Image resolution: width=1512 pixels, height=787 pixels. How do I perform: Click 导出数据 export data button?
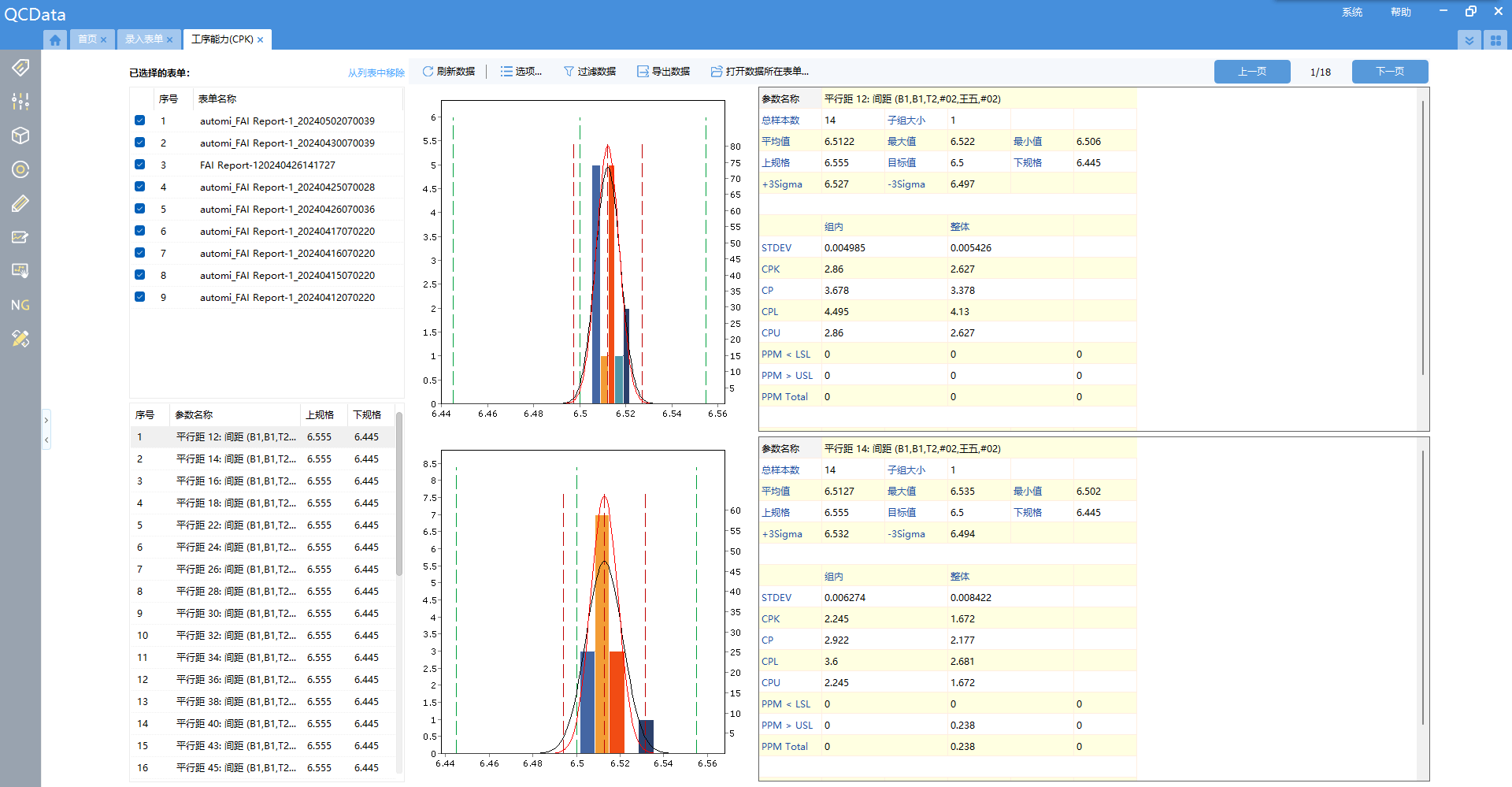point(663,72)
